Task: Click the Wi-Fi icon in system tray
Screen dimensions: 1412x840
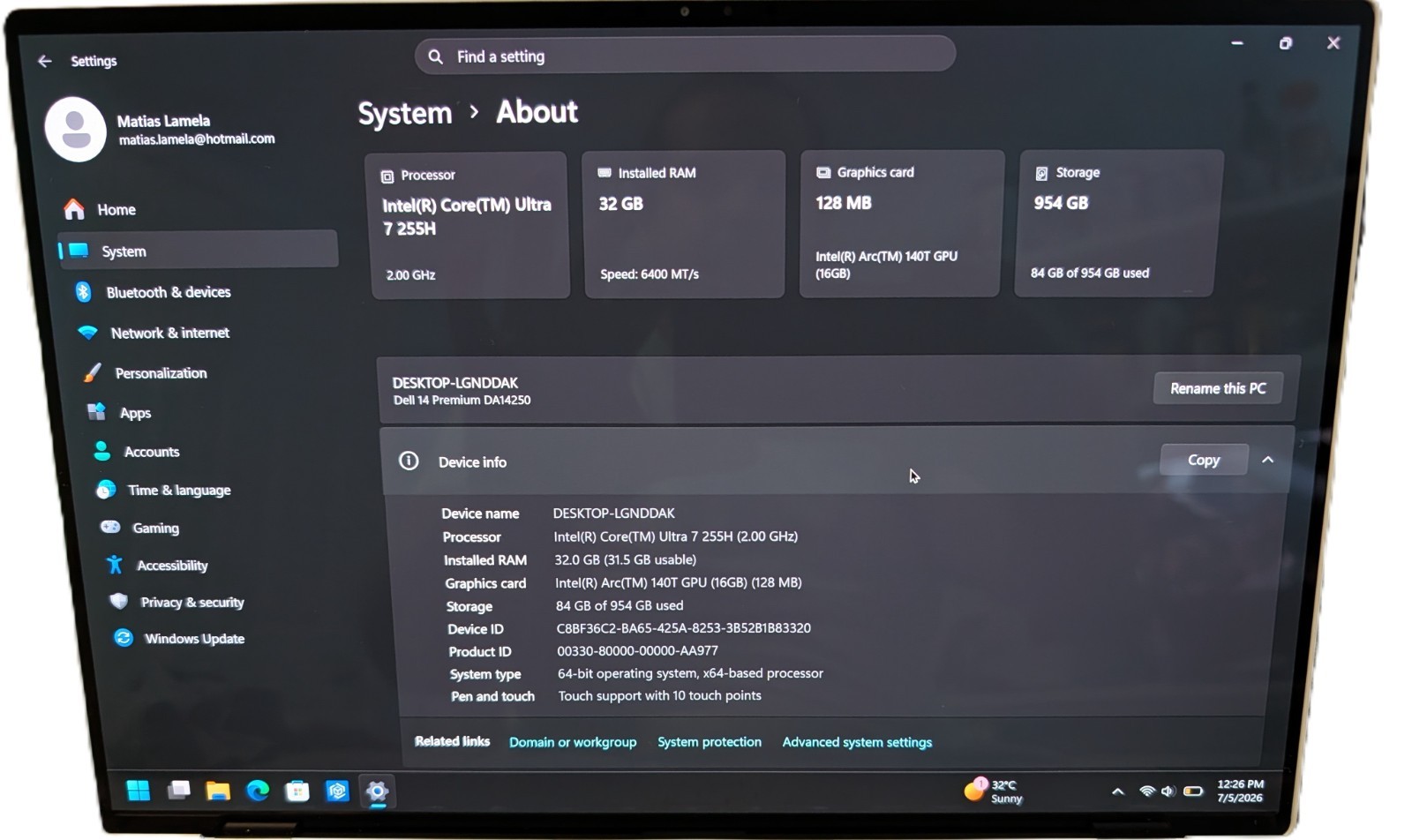Action: (x=1146, y=791)
